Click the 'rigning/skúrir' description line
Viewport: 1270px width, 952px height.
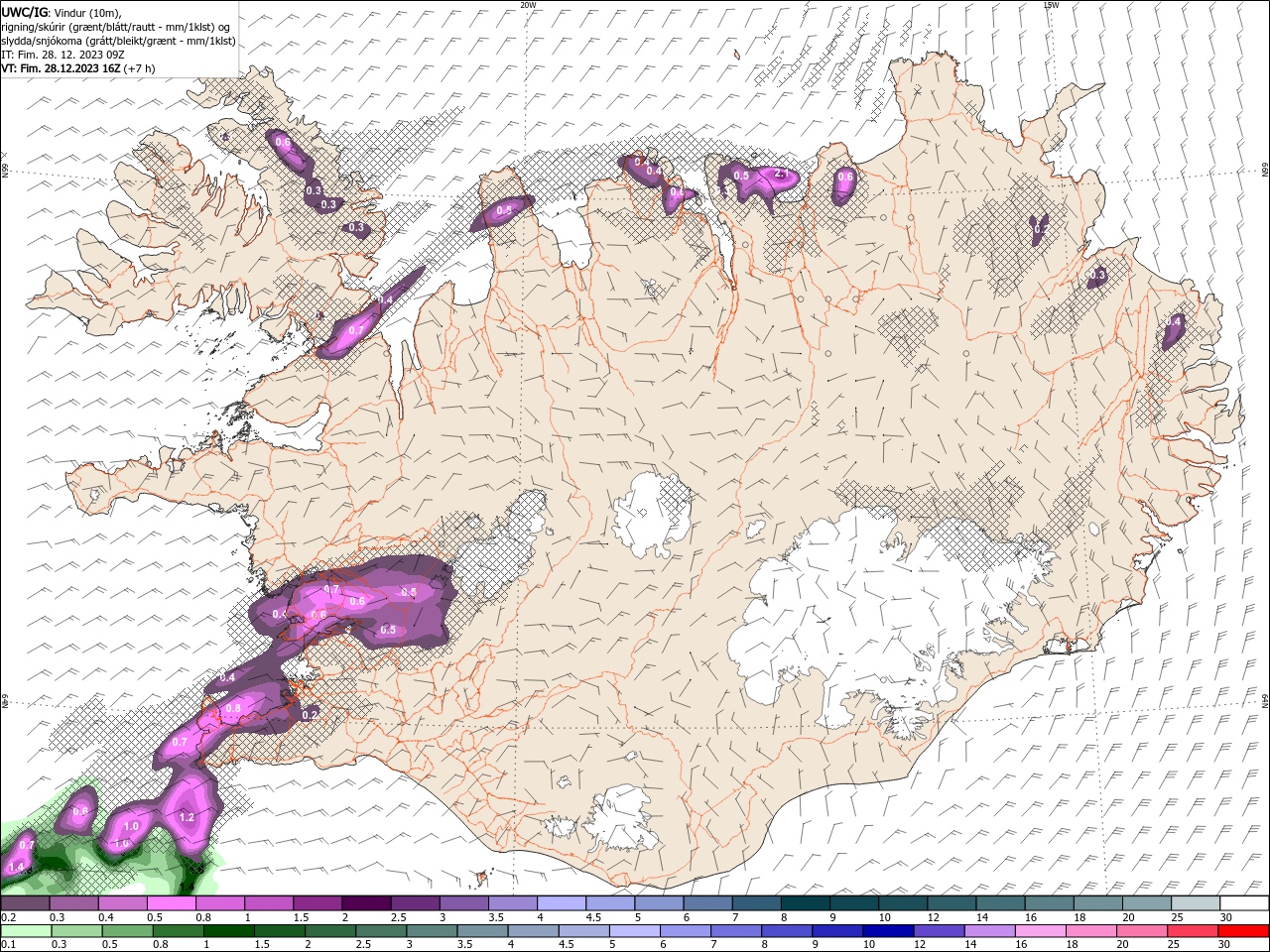(x=116, y=27)
